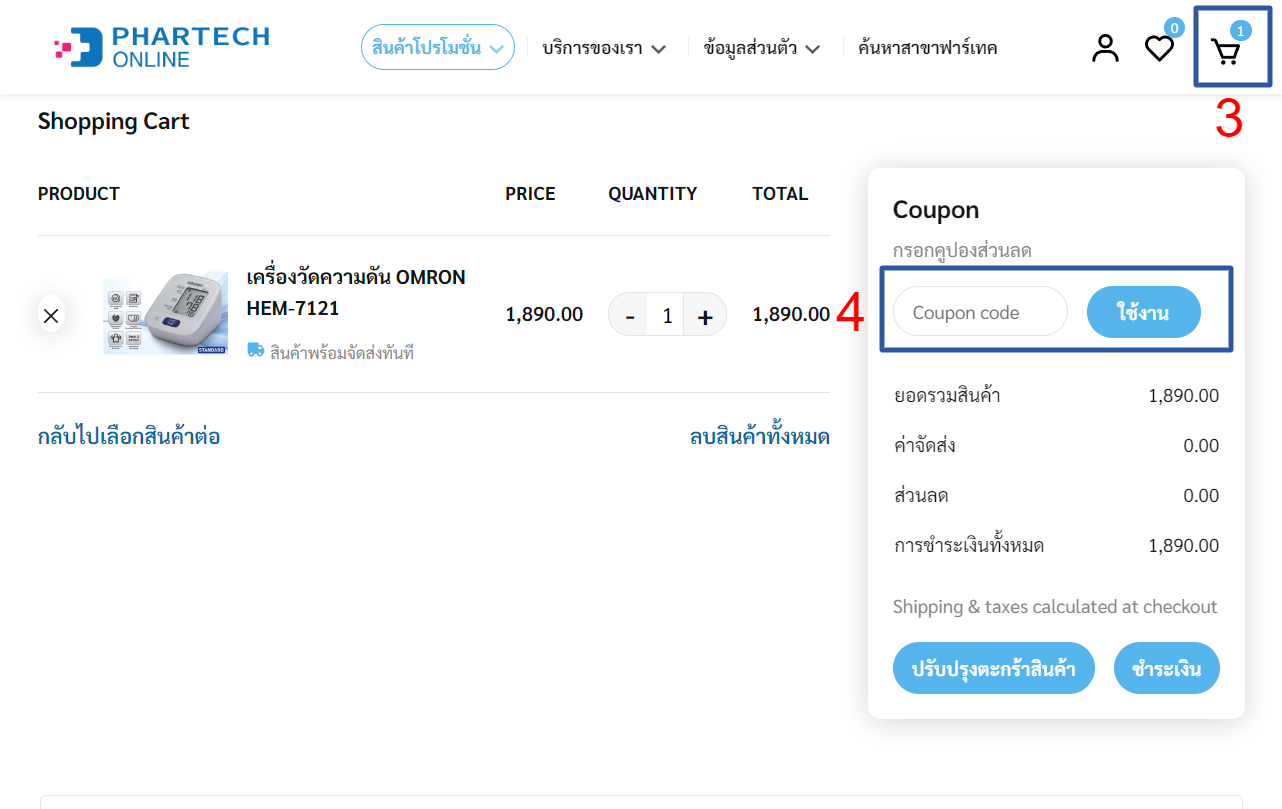
Task: Open the เครื่องวัดความดัน OMRON product title
Action: point(356,292)
